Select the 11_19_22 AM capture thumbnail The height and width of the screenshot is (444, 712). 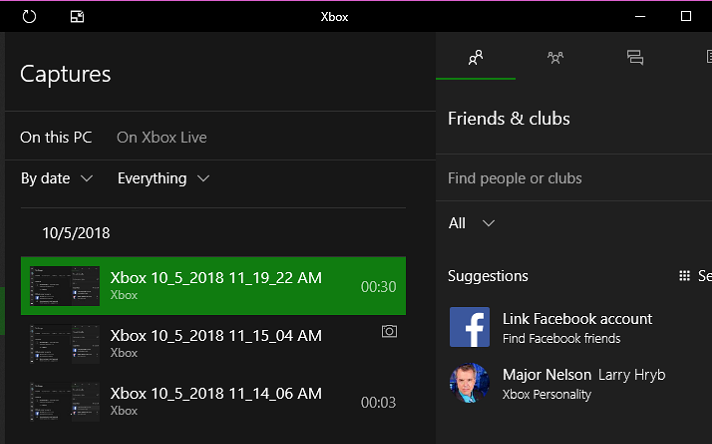click(x=65, y=286)
